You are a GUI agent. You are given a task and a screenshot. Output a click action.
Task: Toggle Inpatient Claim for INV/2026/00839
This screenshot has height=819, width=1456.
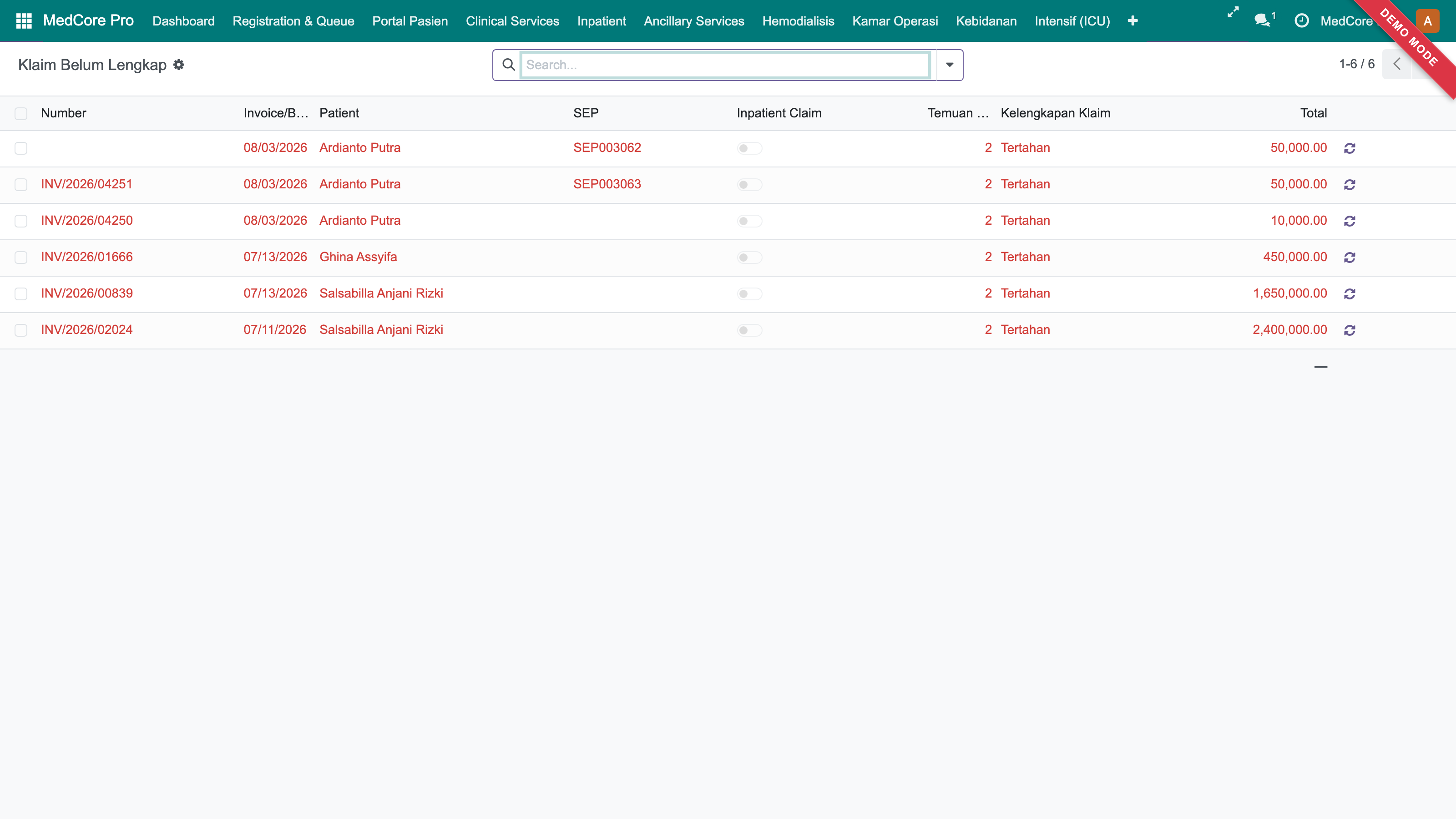749,294
